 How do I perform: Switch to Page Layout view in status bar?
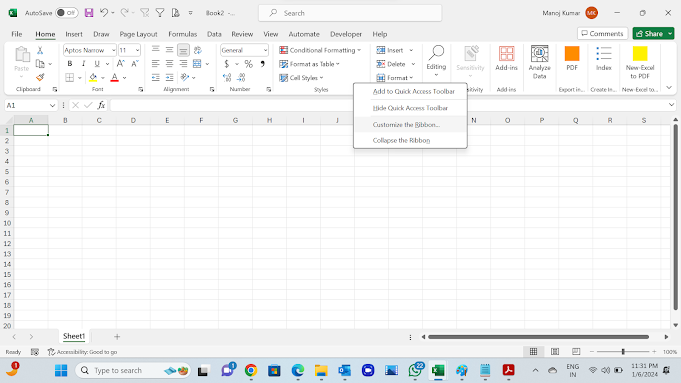click(x=555, y=351)
